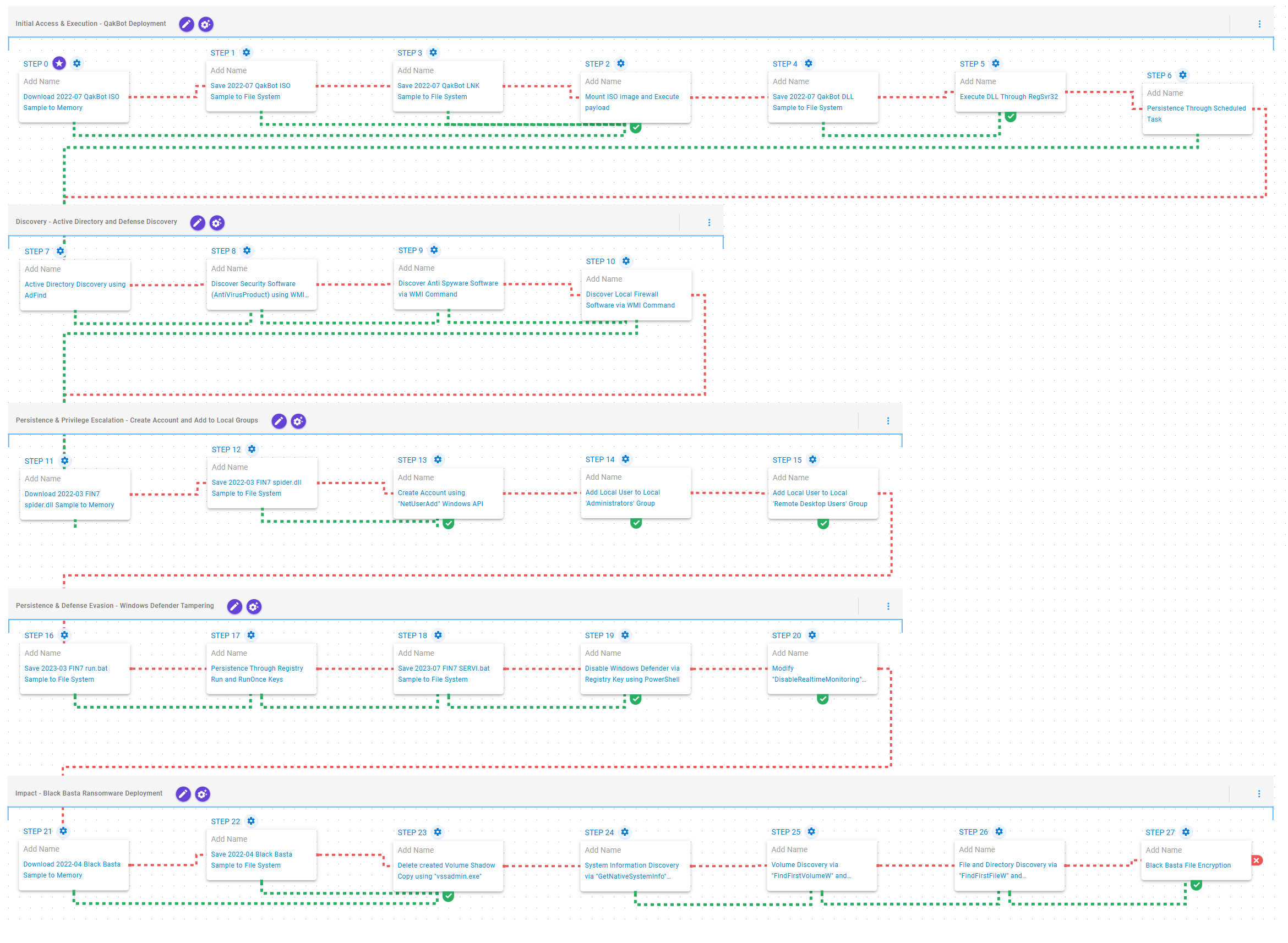This screenshot has width=1288, height=943.
Task: Click green checkmark under STEP 2 card
Action: pyautogui.click(x=635, y=127)
